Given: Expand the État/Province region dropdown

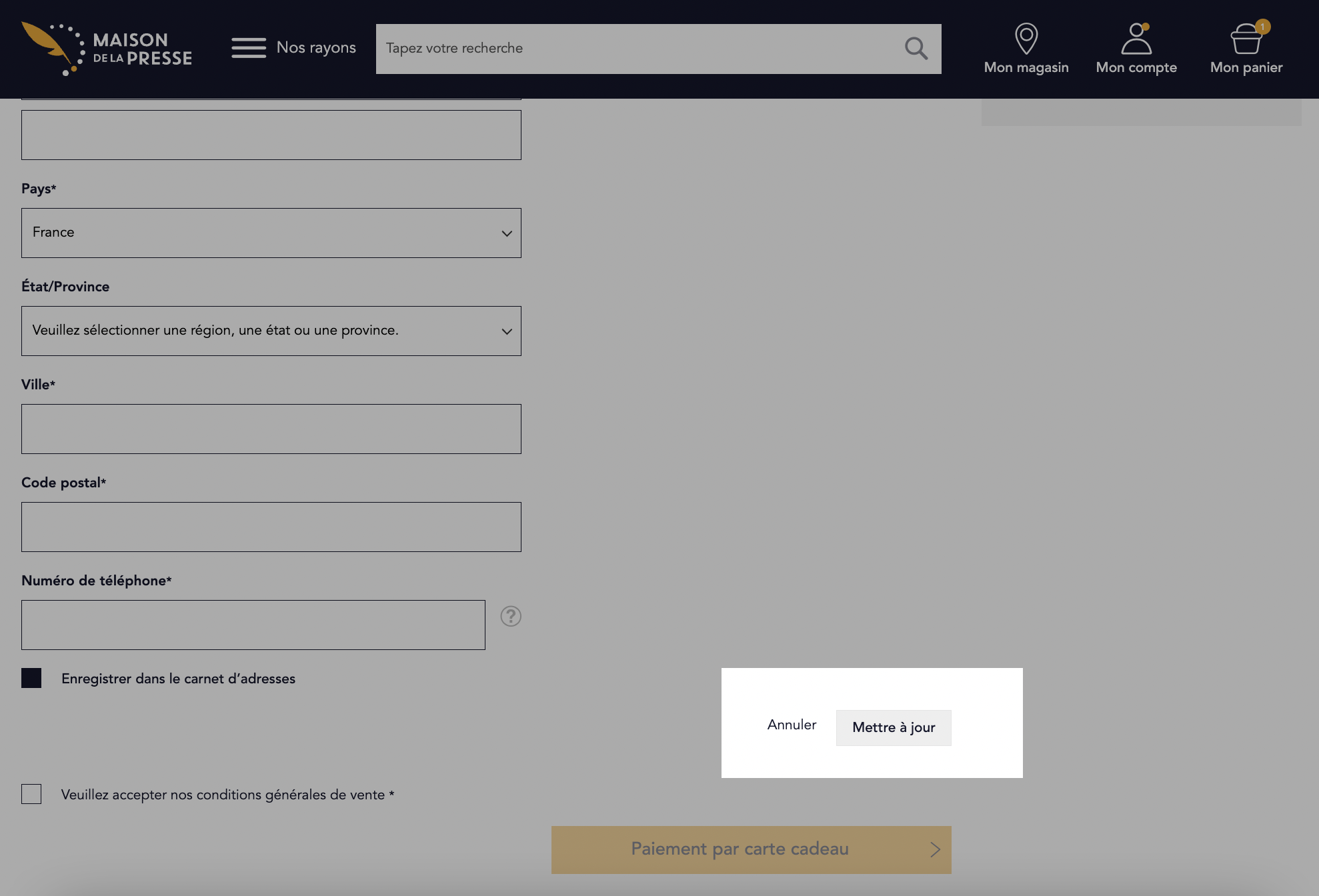Looking at the screenshot, I should [271, 331].
